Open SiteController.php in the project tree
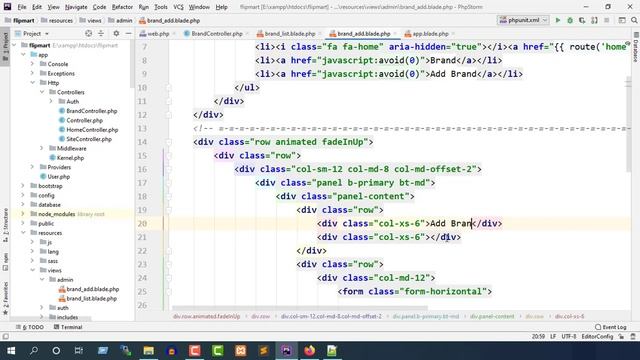 (85, 139)
